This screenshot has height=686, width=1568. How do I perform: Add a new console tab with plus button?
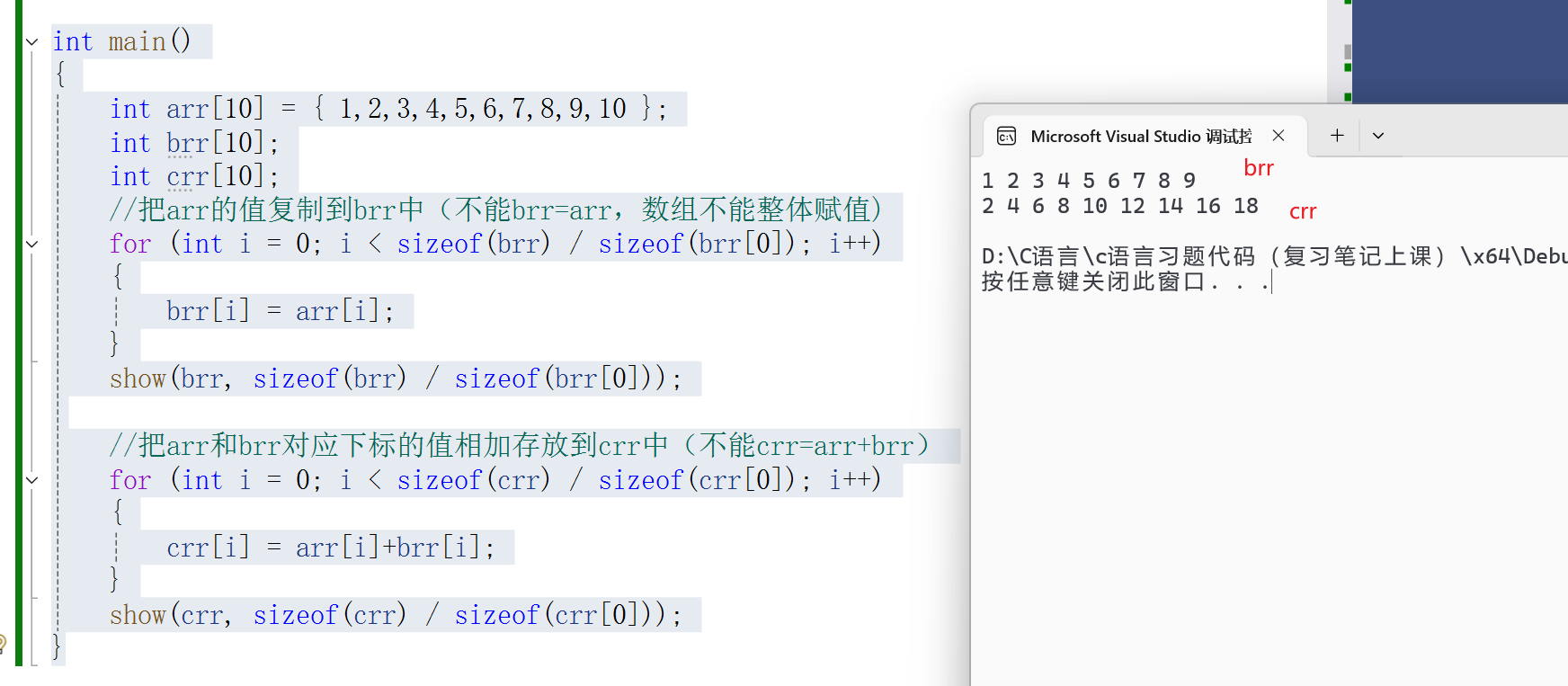point(1337,136)
